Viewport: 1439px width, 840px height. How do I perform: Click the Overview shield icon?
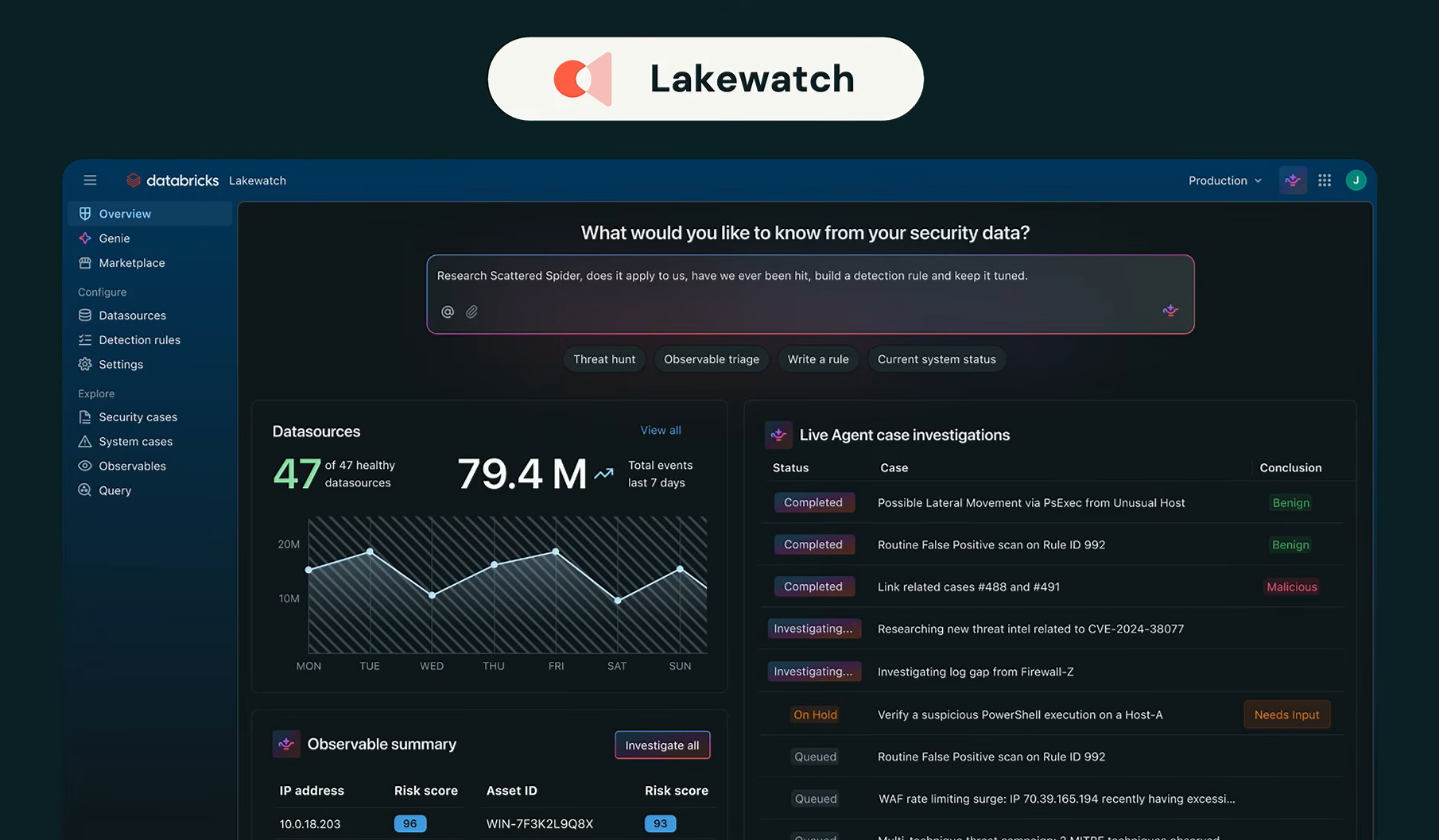pos(85,214)
